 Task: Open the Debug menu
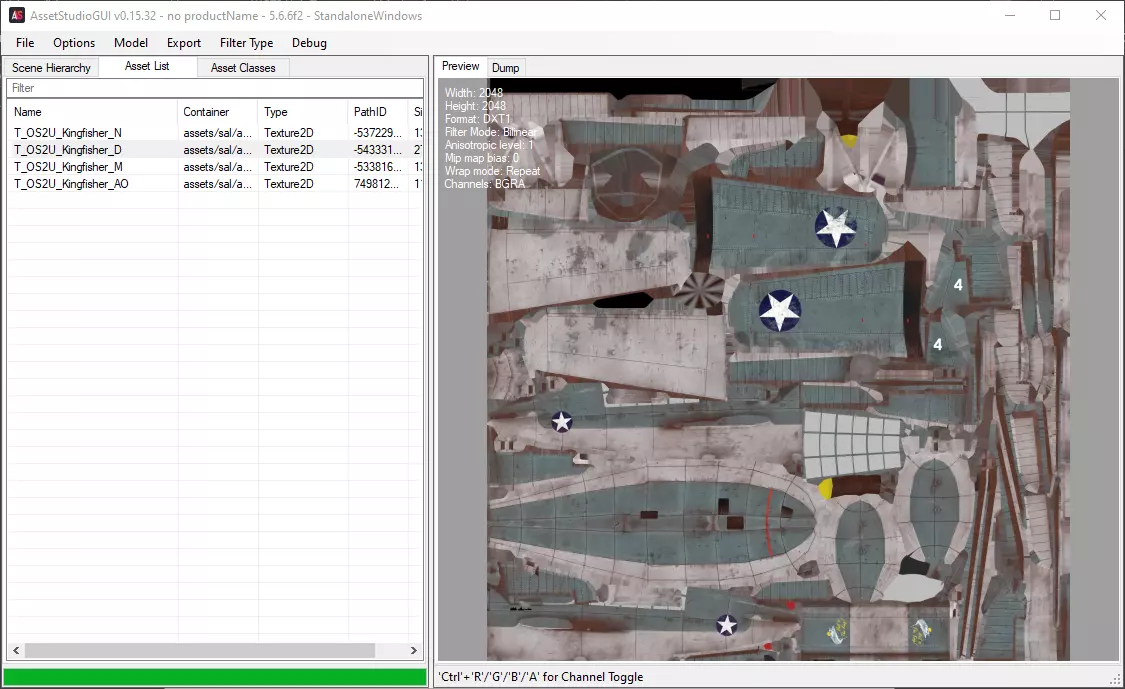[309, 43]
